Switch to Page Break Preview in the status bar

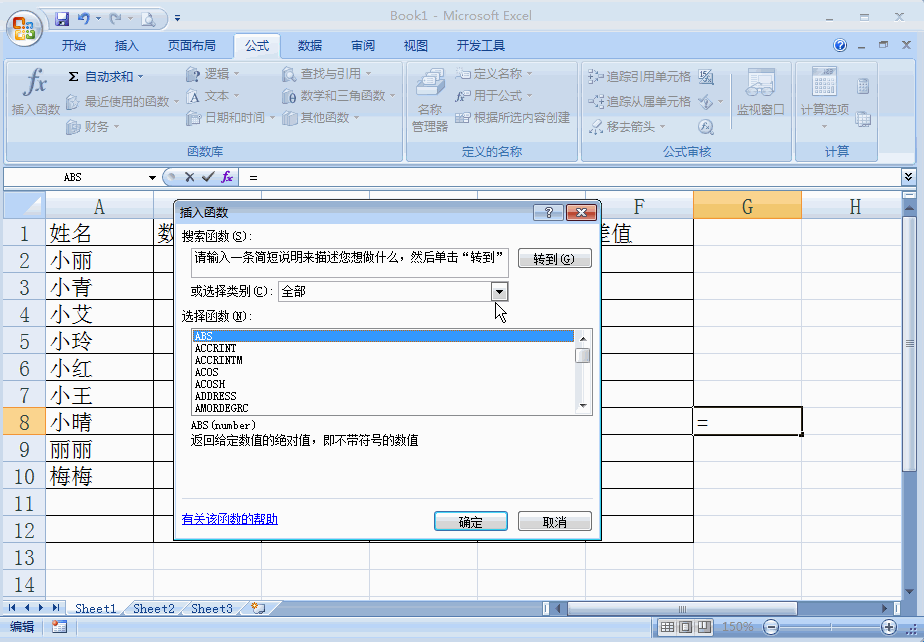point(704,627)
